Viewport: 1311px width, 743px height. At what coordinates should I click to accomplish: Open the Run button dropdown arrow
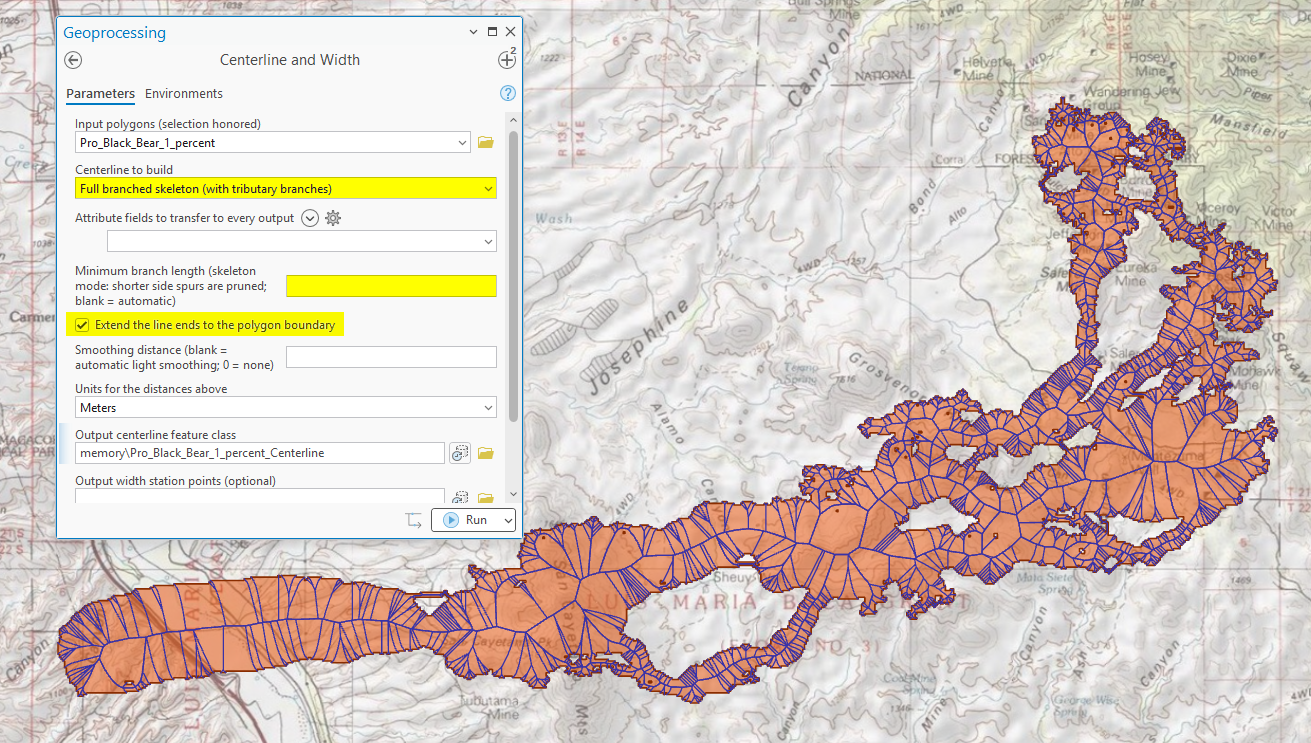[x=509, y=520]
